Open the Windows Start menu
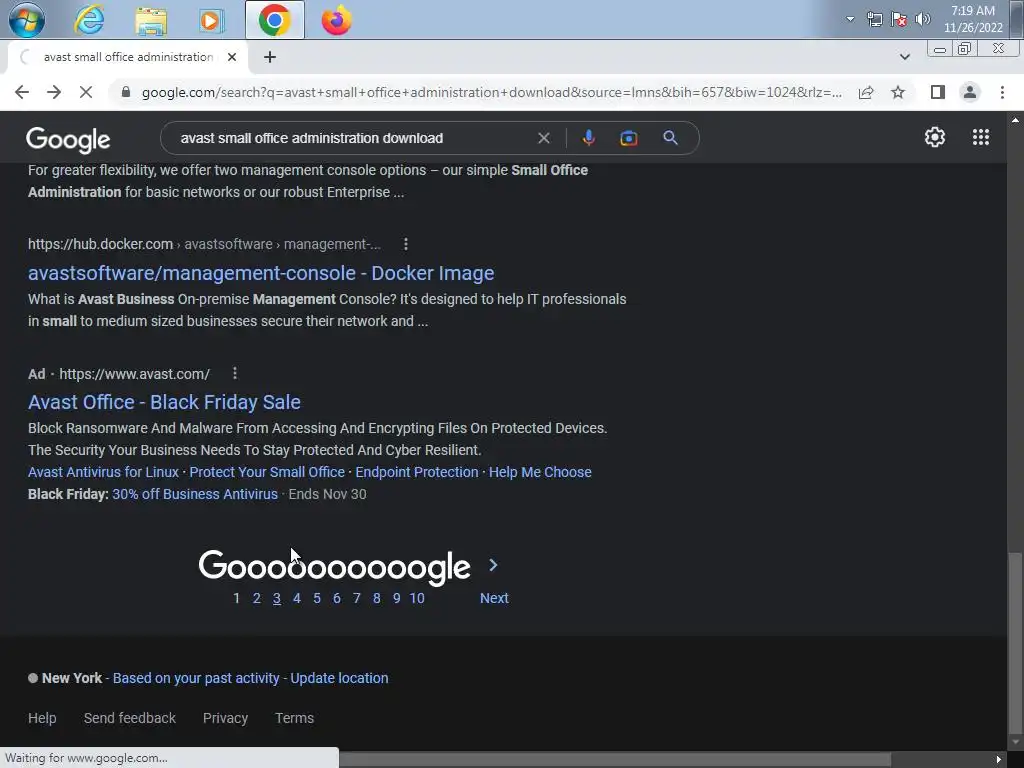 point(26,20)
